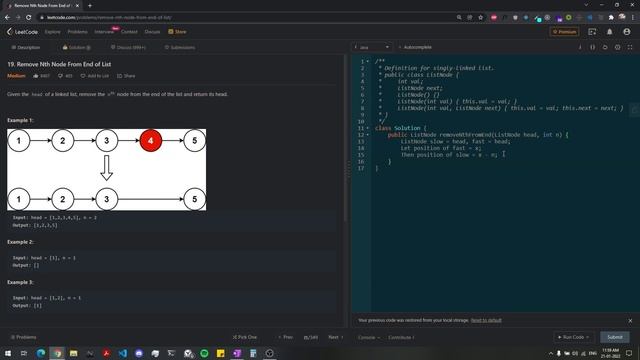This screenshot has width=640, height=360.
Task: Click the Example 1 linked list diagram
Action: 107,170
